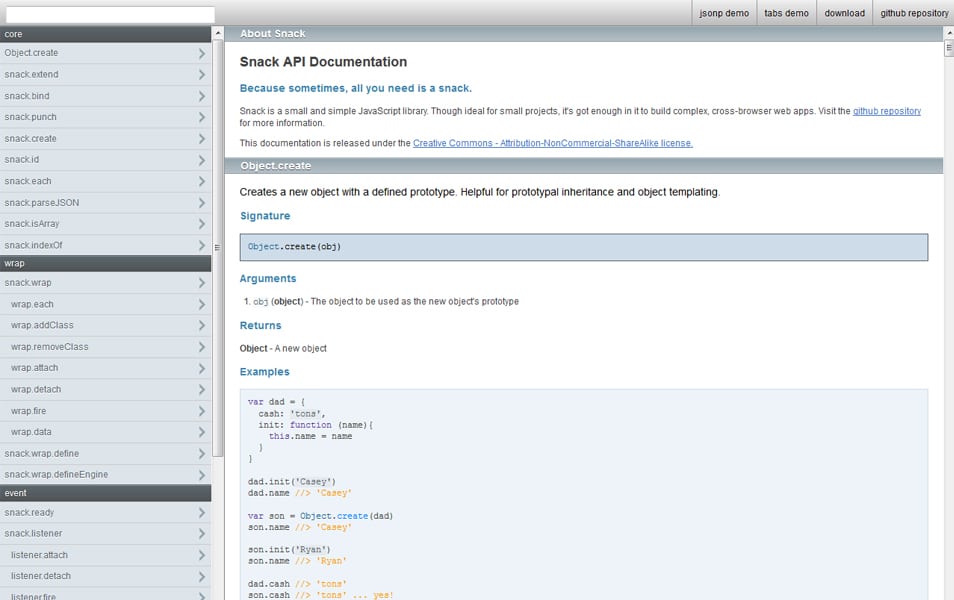The height and width of the screenshot is (600, 954).
Task: Jump to snack.parseJSON documentation
Action: [106, 203]
